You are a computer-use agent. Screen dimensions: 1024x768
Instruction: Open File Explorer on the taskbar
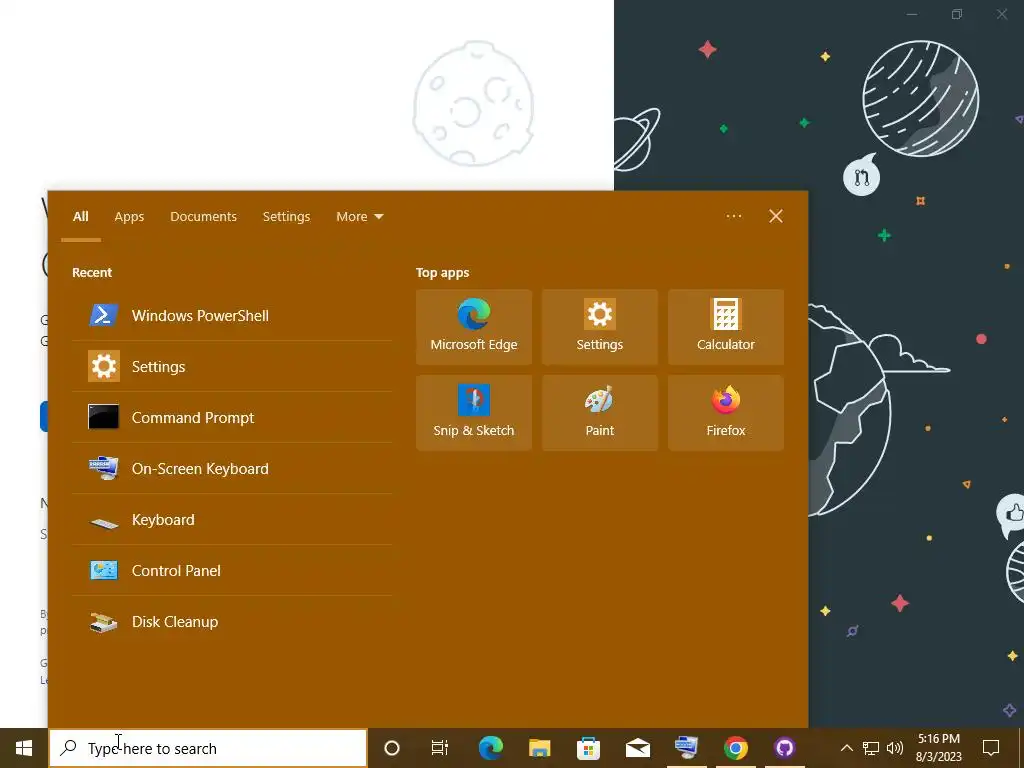[x=539, y=748]
